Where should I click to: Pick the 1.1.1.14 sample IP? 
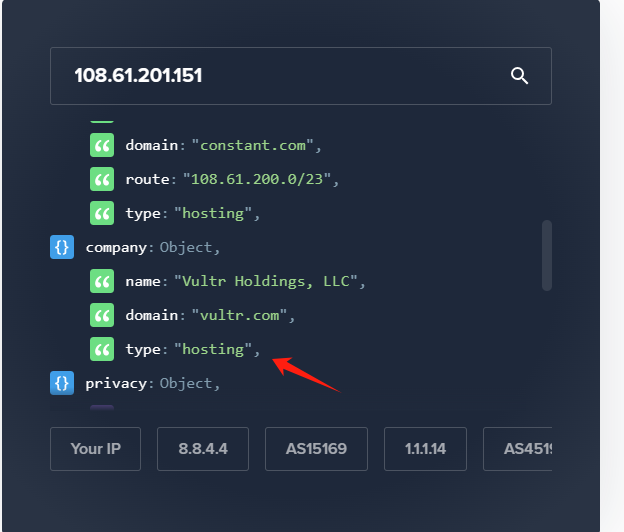coord(425,449)
